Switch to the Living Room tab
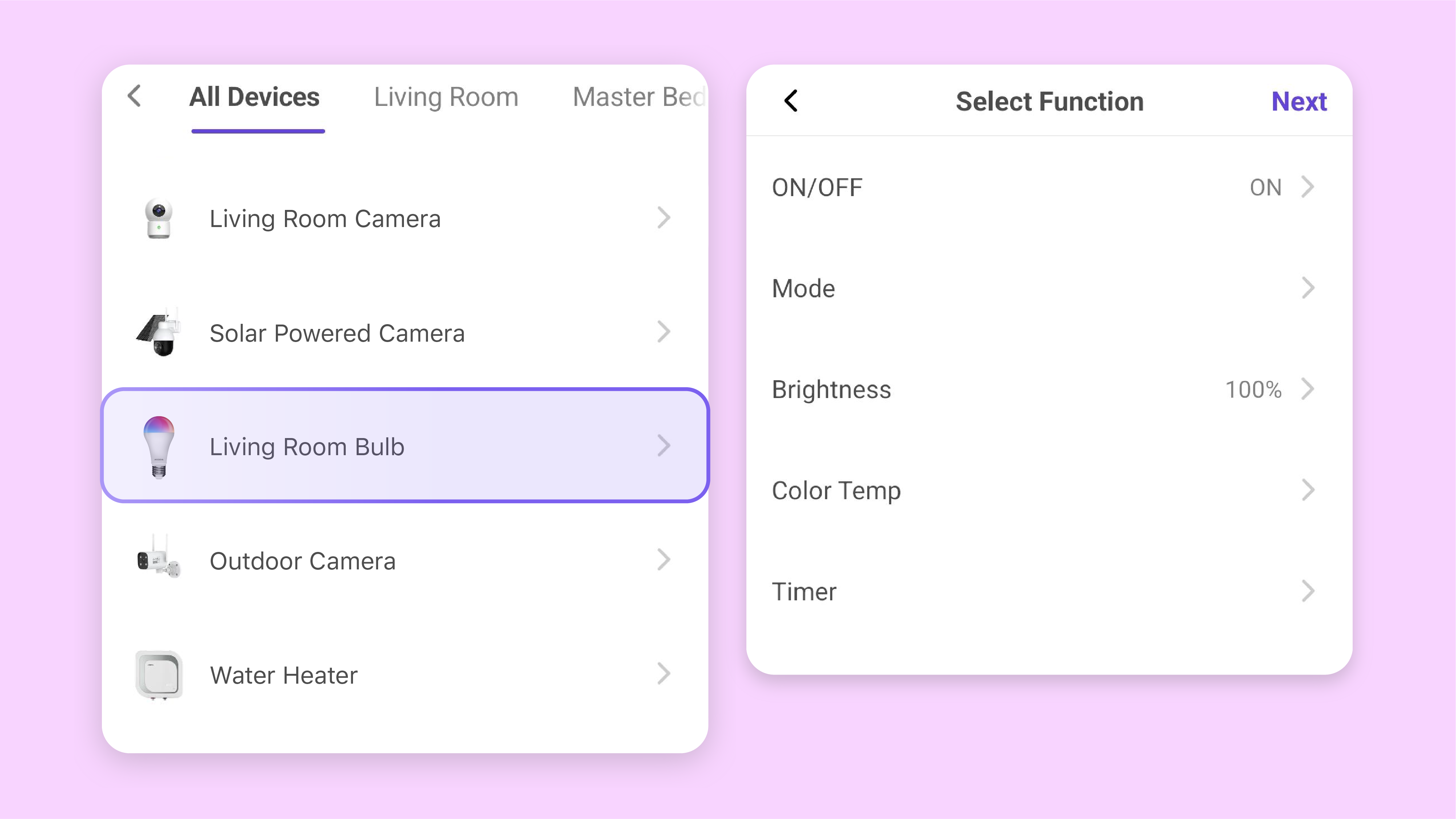This screenshot has width=1456, height=819. [446, 97]
